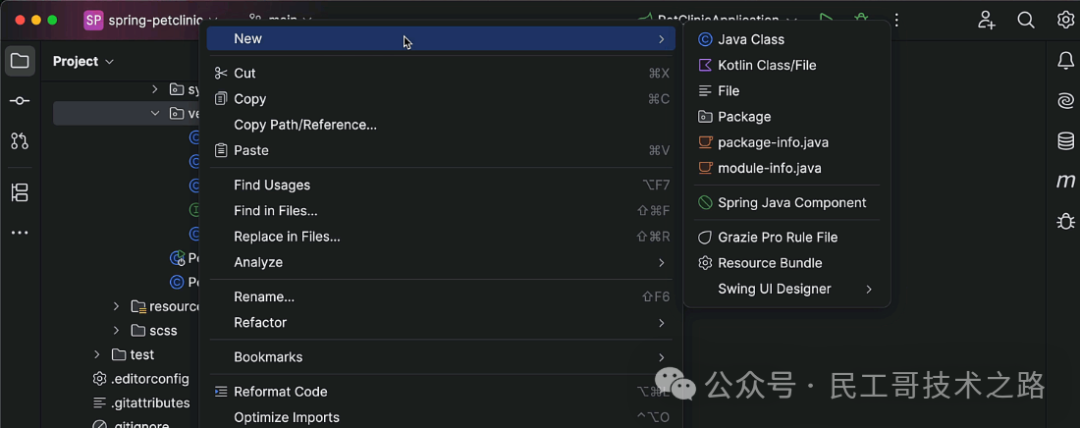
Task: Select Copy from the context menu
Action: [441, 99]
